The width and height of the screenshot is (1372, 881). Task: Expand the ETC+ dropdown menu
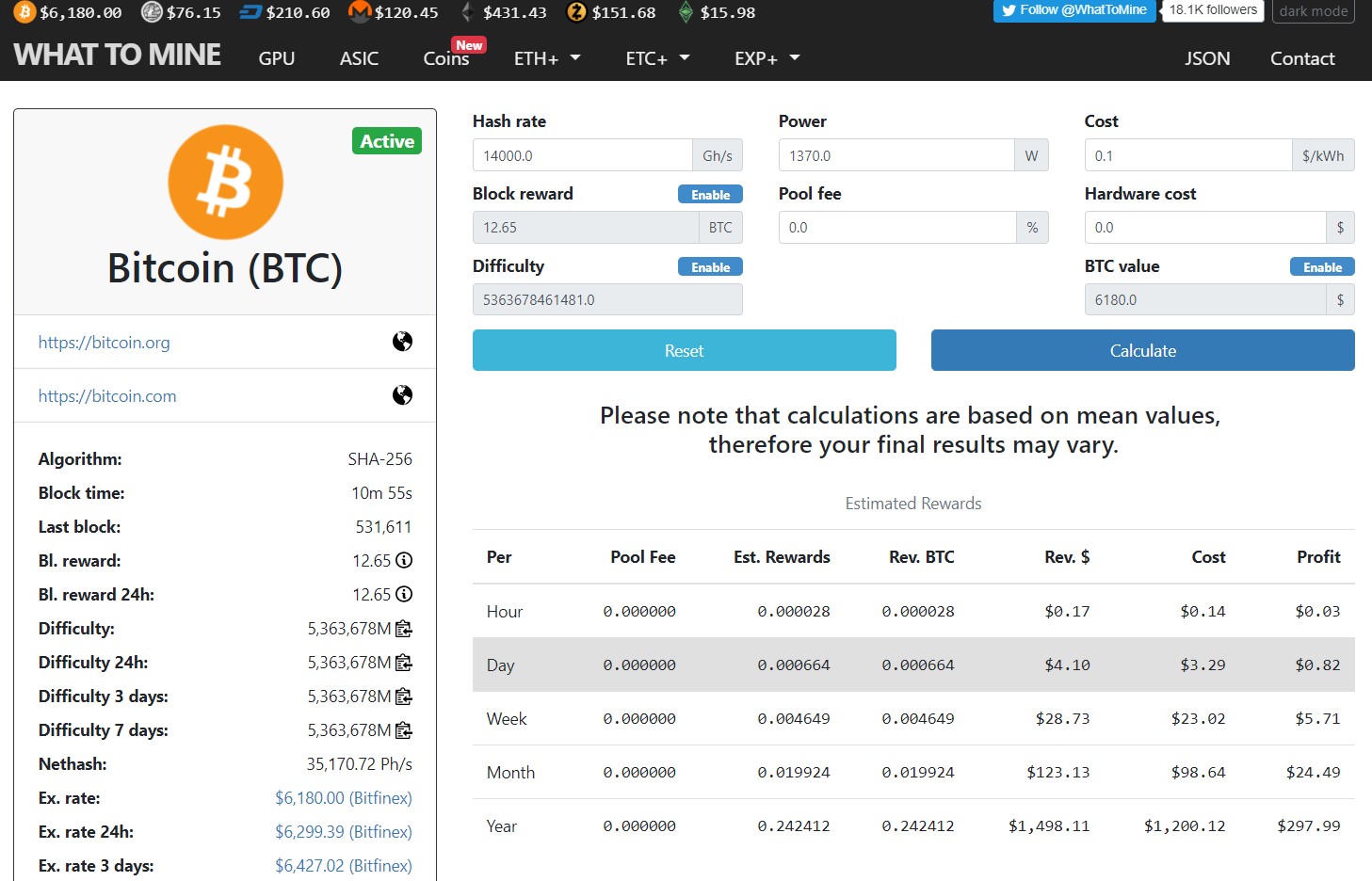657,58
